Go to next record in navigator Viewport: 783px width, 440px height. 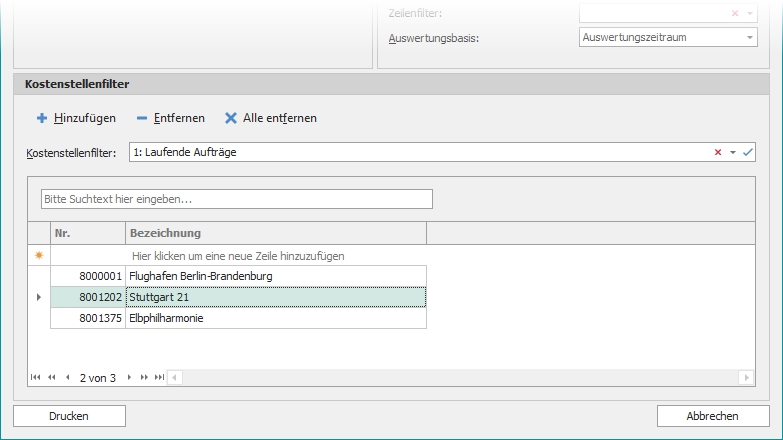(129, 377)
